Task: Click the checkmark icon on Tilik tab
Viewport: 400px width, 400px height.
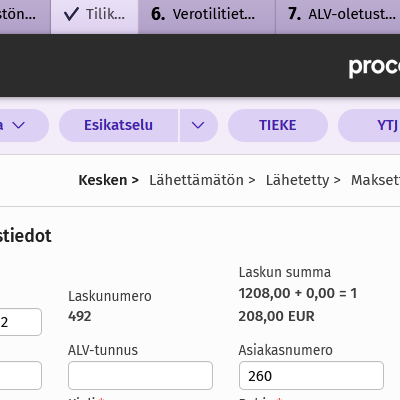Action: coord(71,14)
